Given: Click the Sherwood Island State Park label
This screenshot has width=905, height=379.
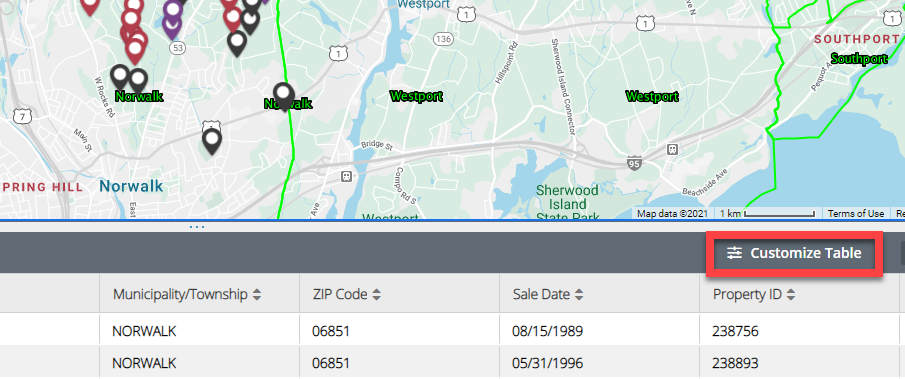Looking at the screenshot, I should click(x=567, y=204).
